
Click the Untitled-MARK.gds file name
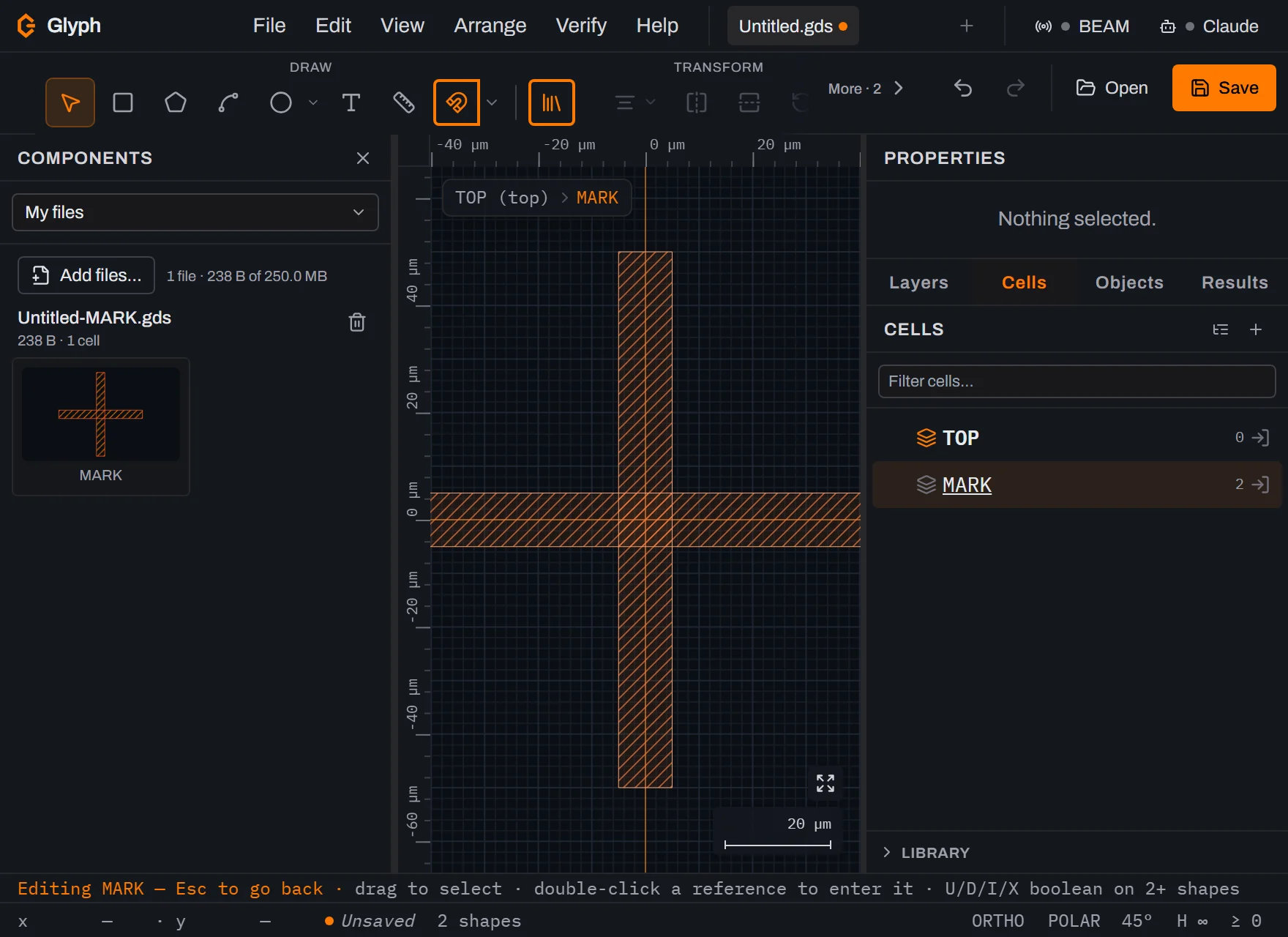(94, 318)
